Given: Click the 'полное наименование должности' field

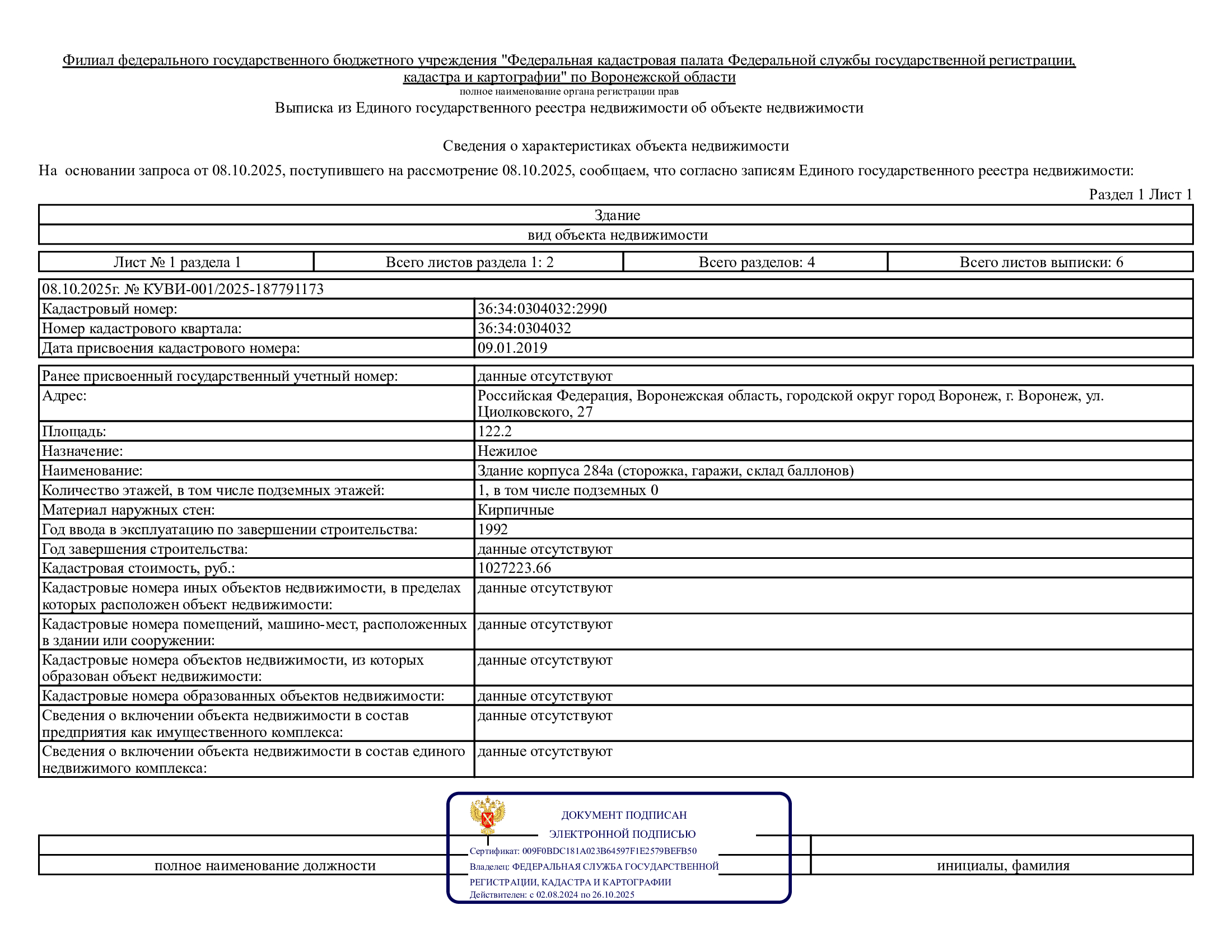Looking at the screenshot, I should pos(264,865).
